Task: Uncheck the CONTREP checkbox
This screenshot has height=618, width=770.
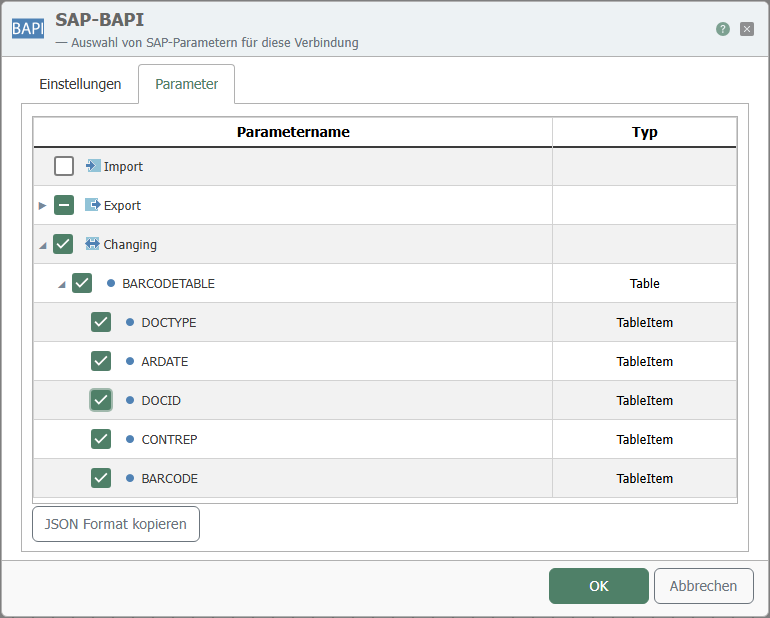Action: (101, 439)
